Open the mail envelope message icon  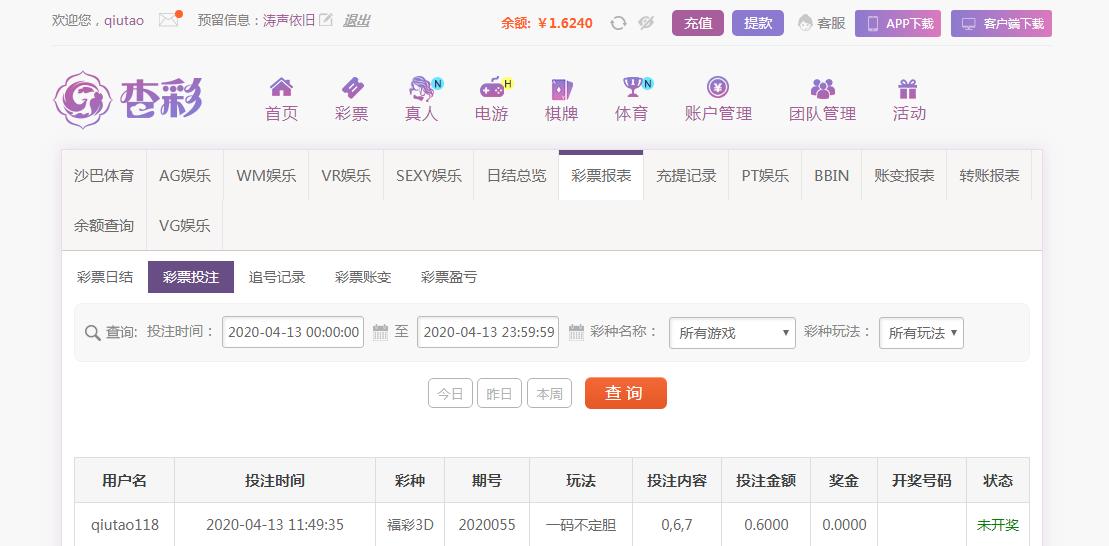point(168,20)
